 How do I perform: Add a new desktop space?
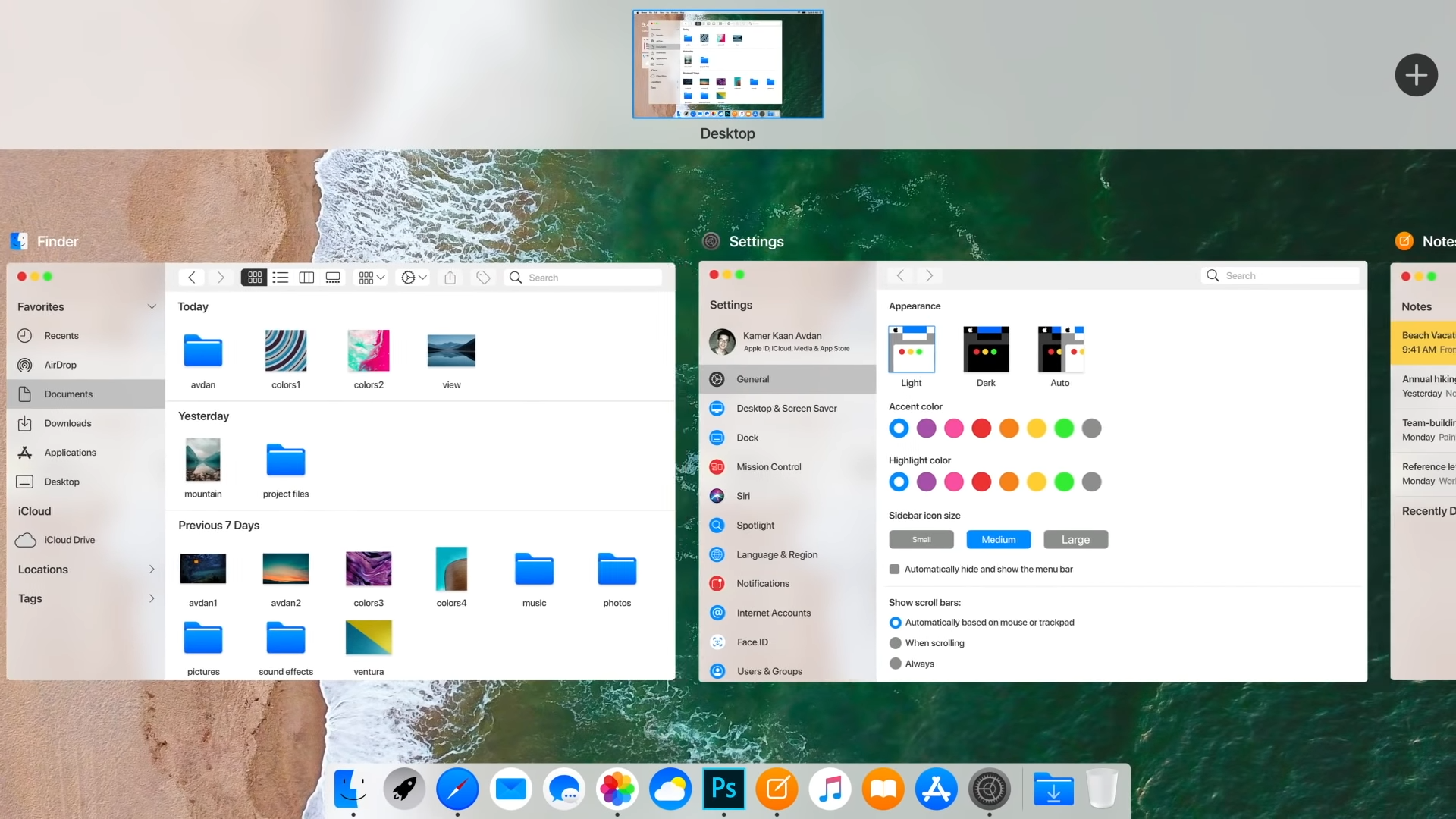pyautogui.click(x=1416, y=74)
